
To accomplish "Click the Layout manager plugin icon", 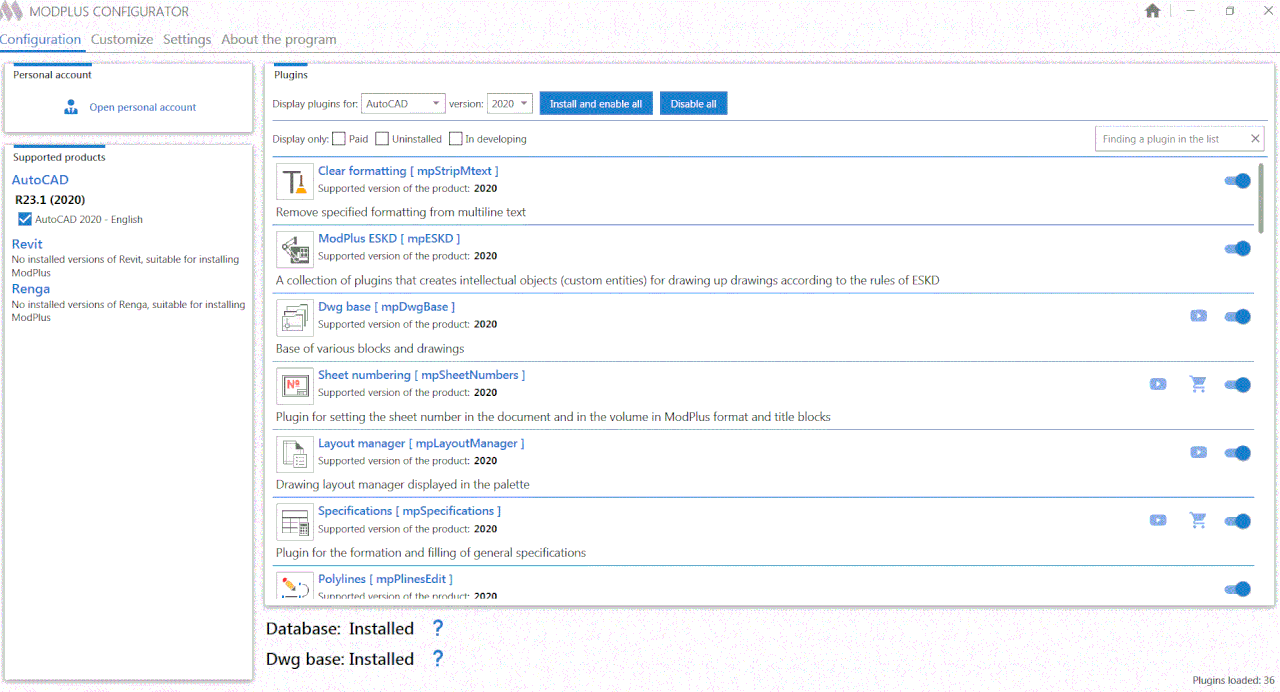I will pos(295,453).
